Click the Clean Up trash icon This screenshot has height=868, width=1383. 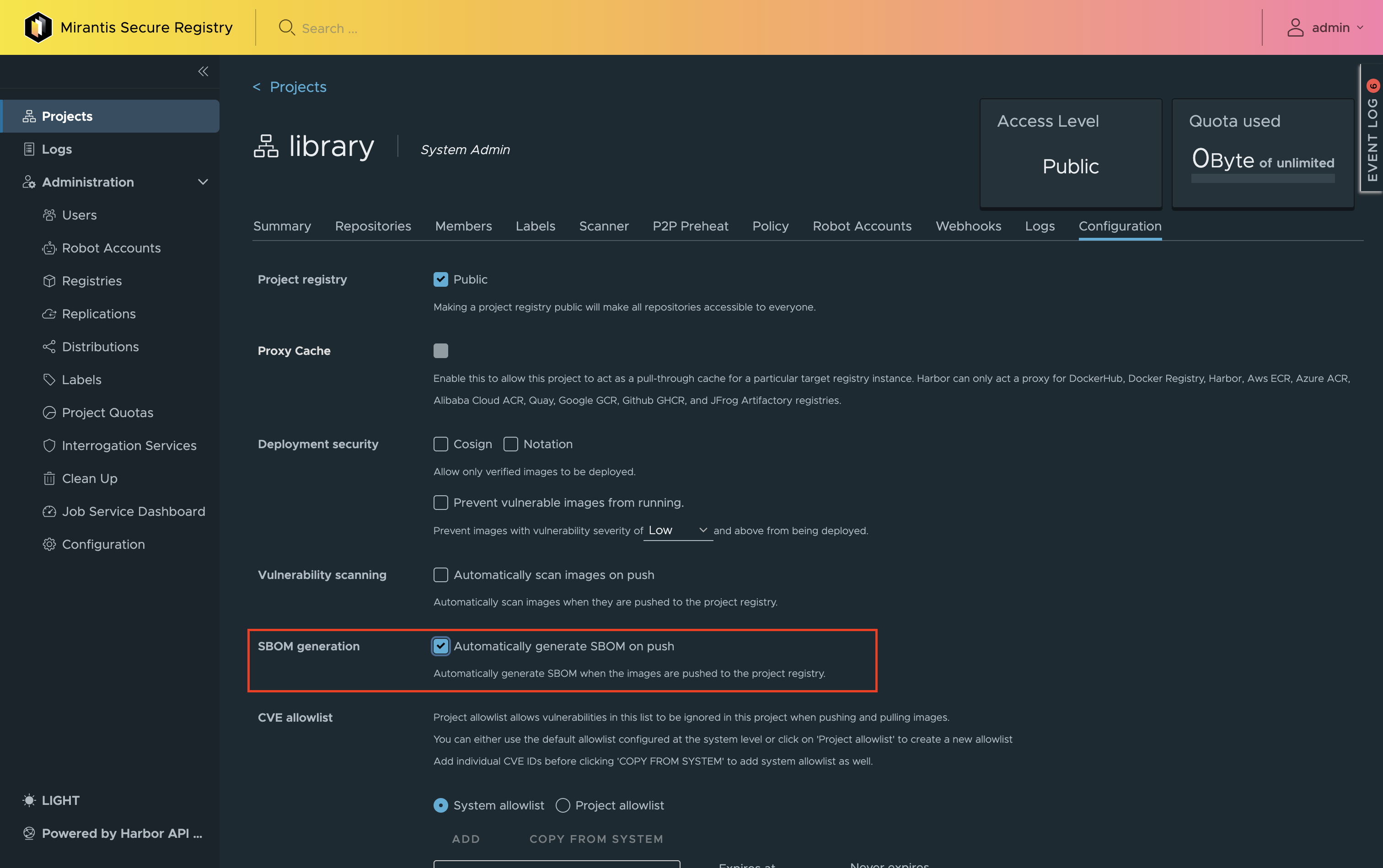click(x=49, y=478)
